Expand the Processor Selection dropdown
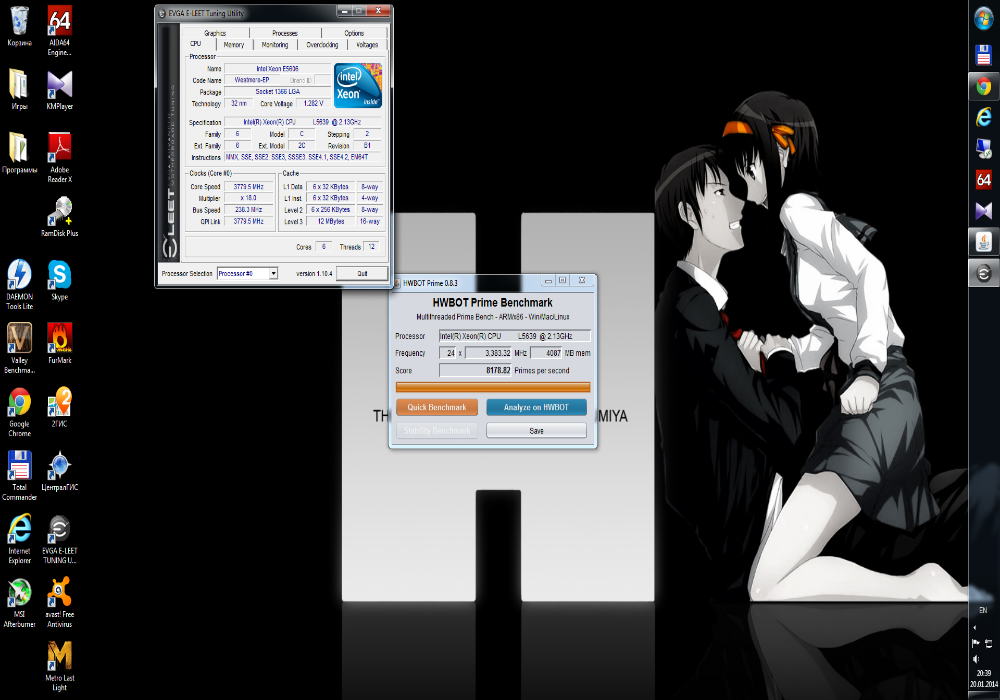Viewport: 1000px width, 700px height. click(x=273, y=273)
